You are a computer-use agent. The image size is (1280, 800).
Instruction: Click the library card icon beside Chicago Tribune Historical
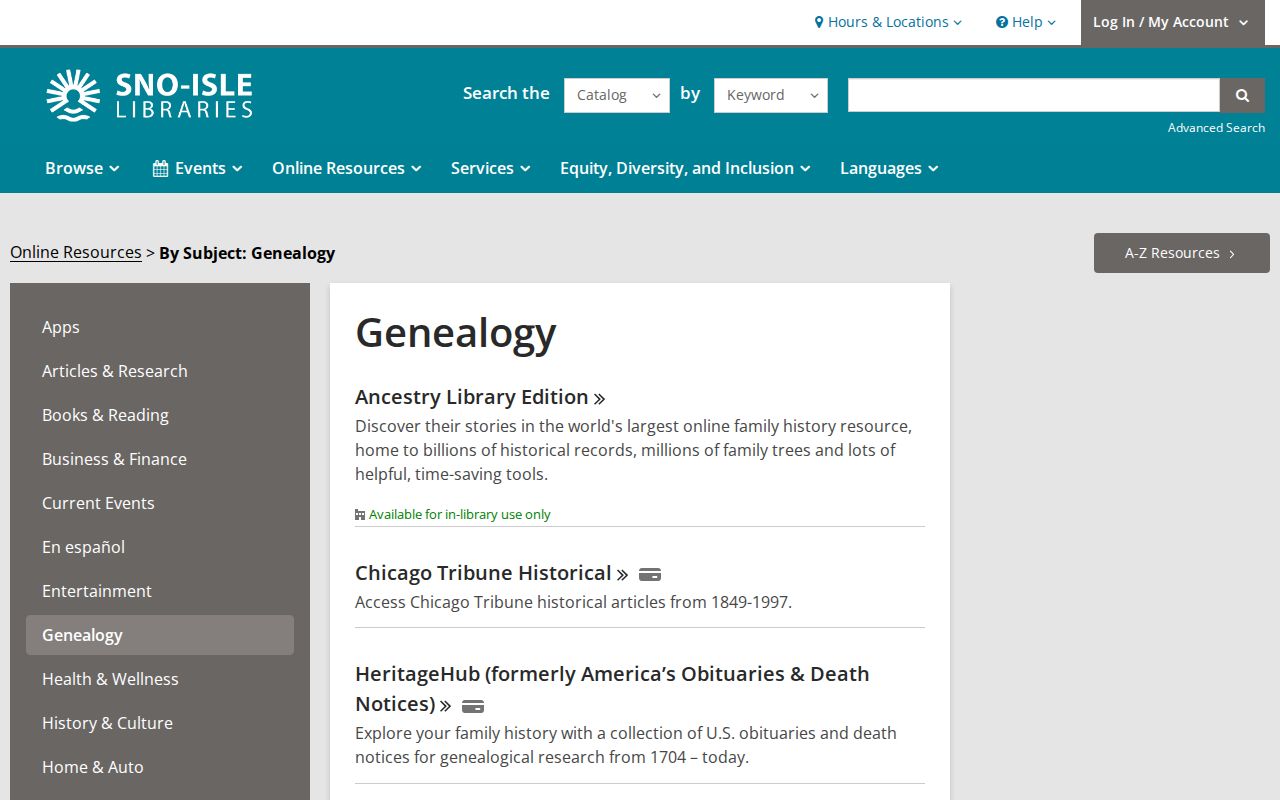click(650, 574)
